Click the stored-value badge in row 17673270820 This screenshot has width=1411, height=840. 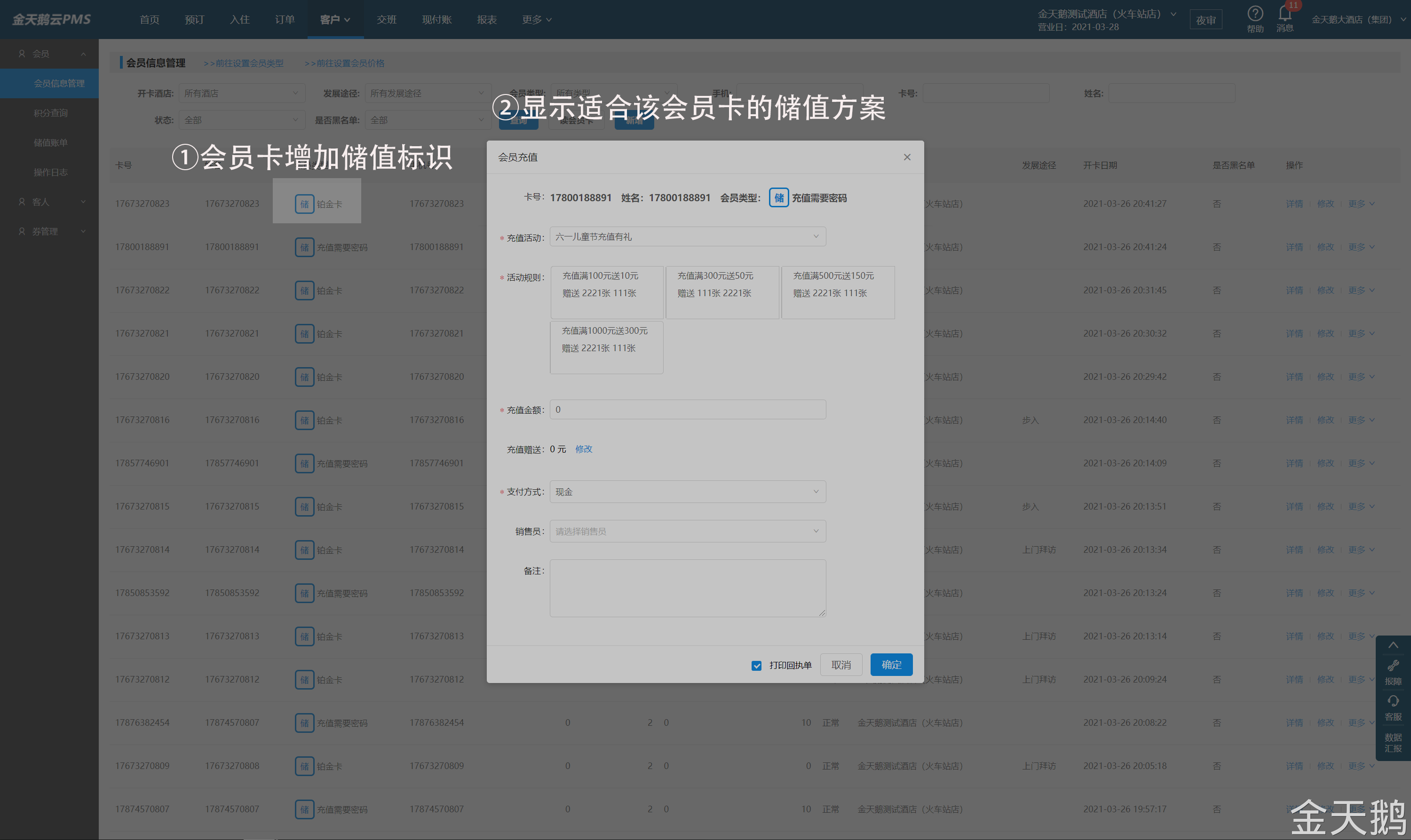[304, 377]
